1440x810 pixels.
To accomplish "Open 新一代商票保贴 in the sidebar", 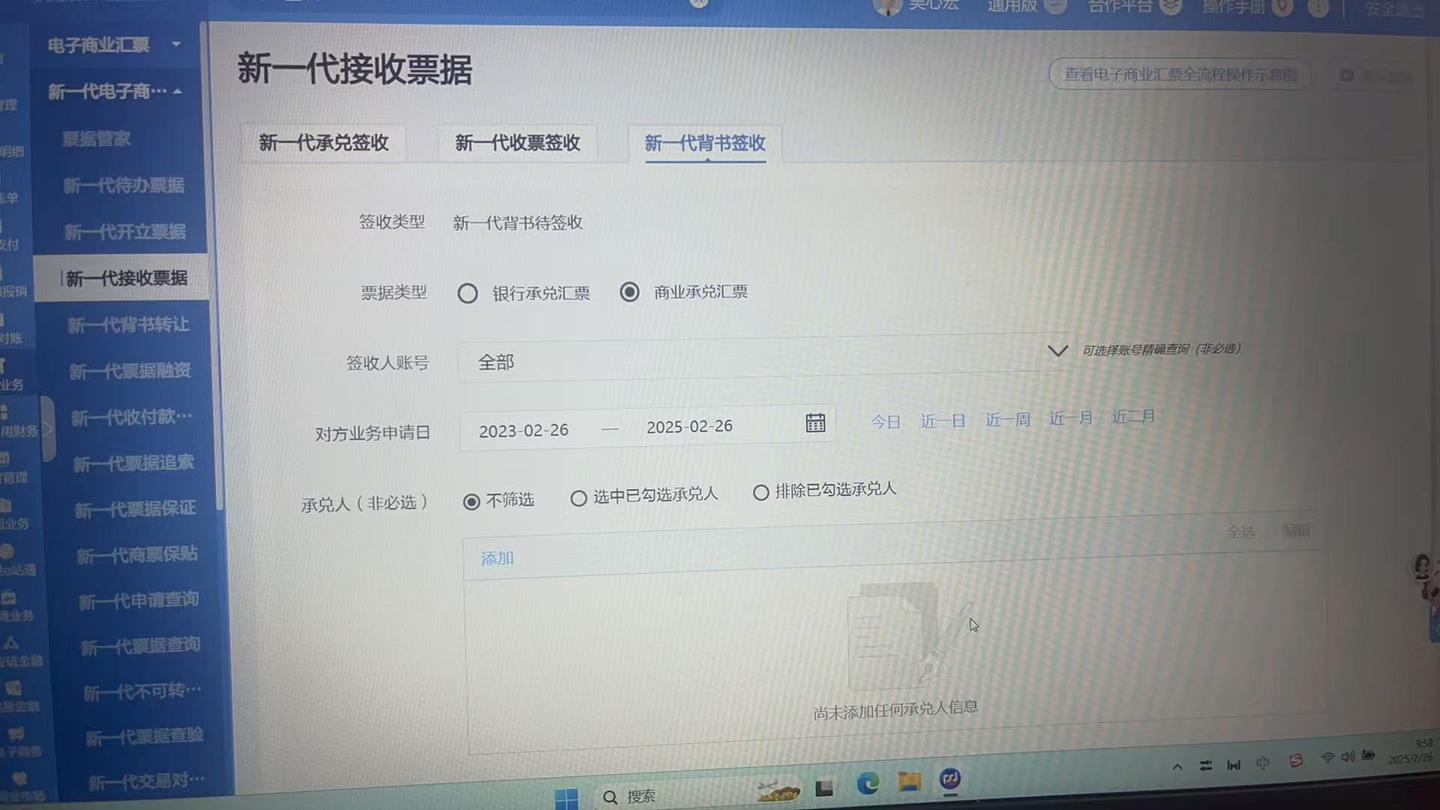I will pyautogui.click(x=137, y=555).
